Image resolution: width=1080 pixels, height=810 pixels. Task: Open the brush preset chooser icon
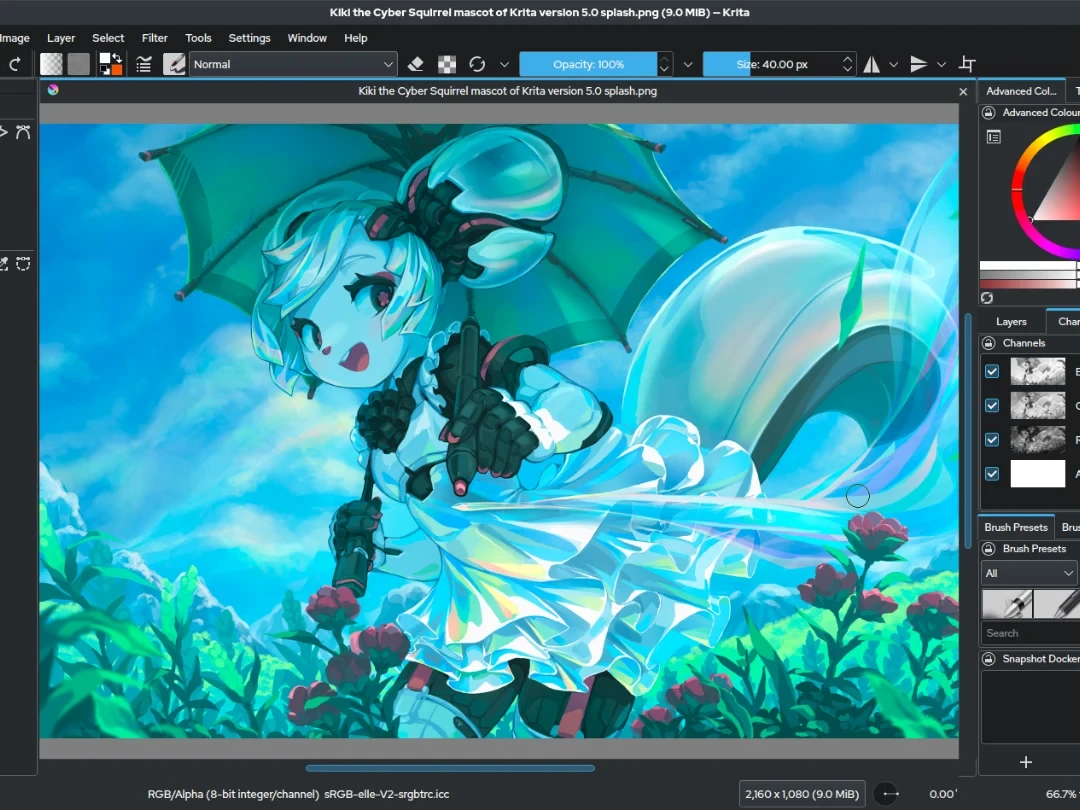pyautogui.click(x=174, y=64)
